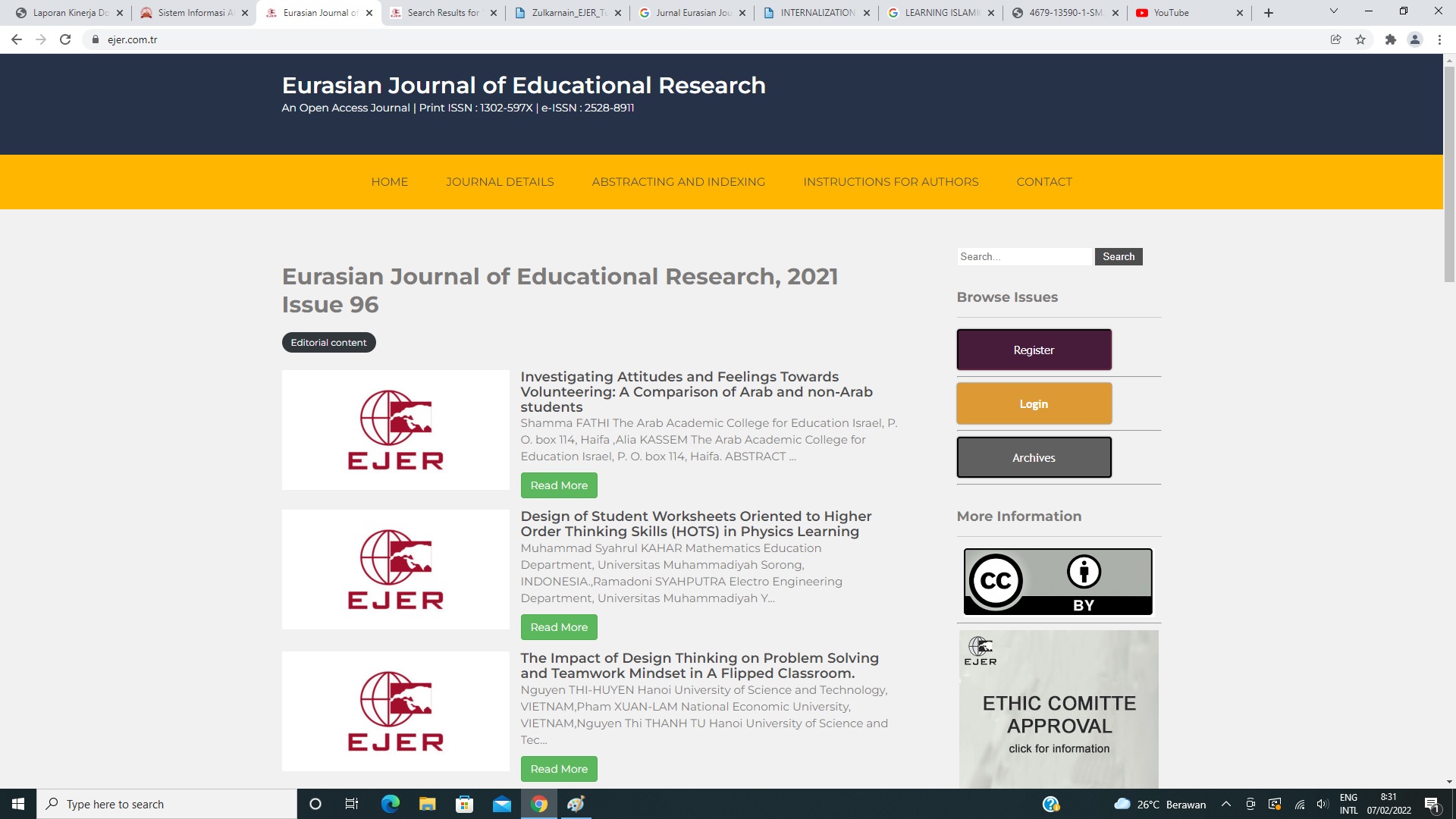Open the Chrome extensions puzzle icon
The height and width of the screenshot is (819, 1456).
[x=1390, y=39]
